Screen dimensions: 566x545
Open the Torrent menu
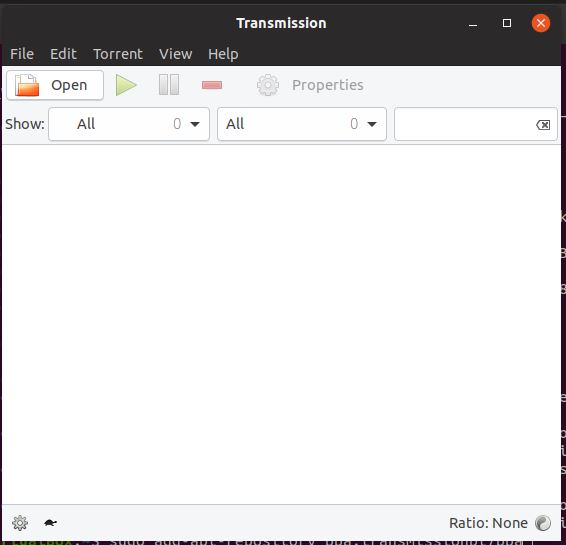click(118, 54)
